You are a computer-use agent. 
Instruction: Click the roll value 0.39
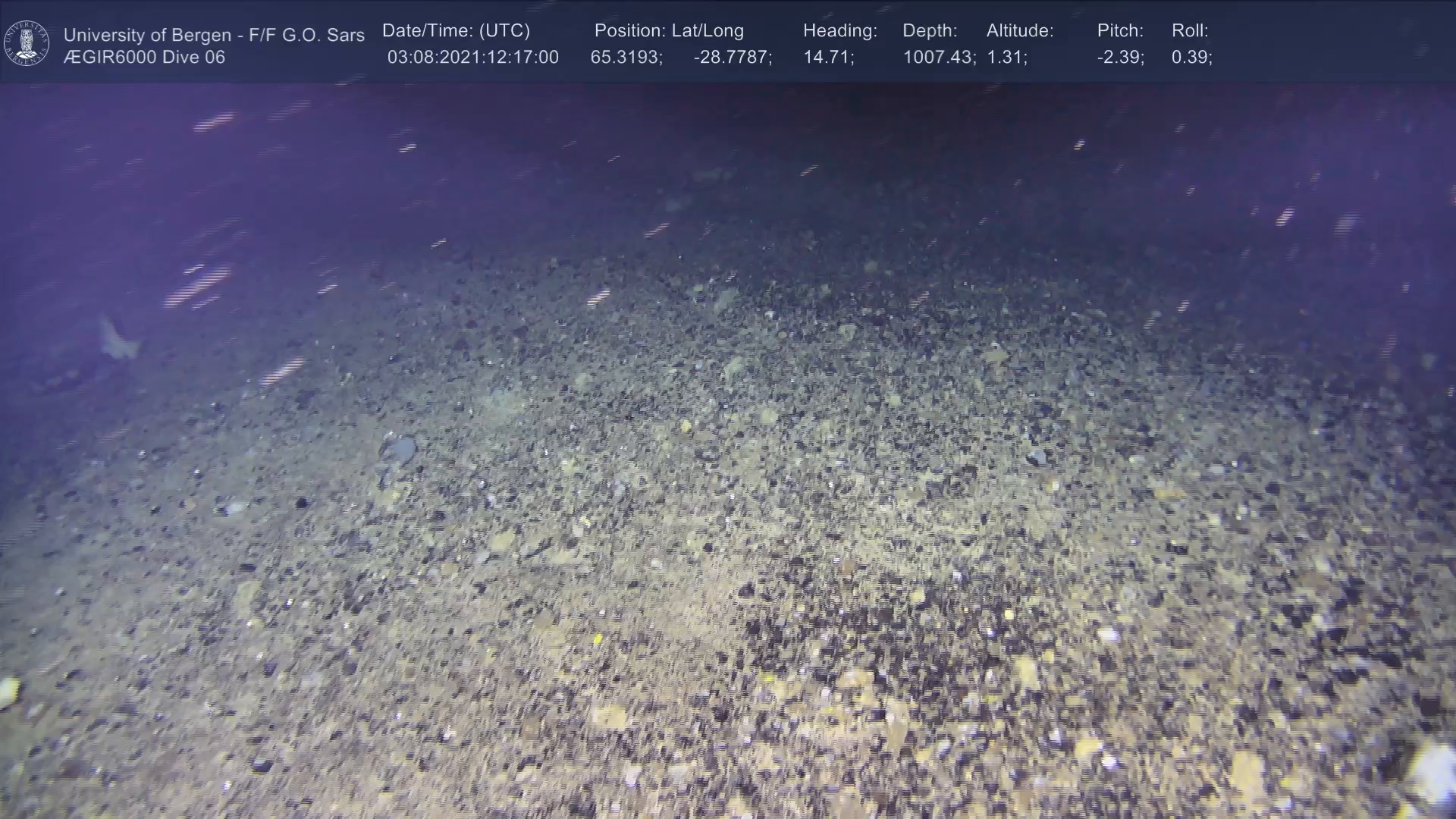pyautogui.click(x=1191, y=58)
